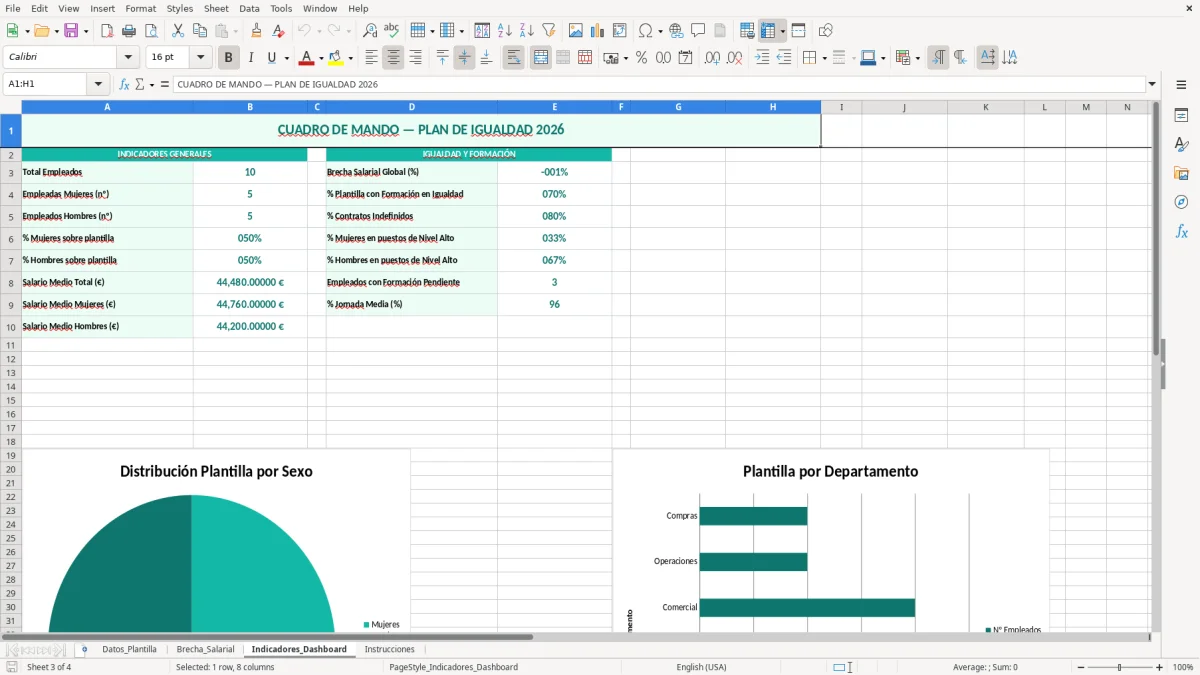Click row header 5

click(x=11, y=216)
